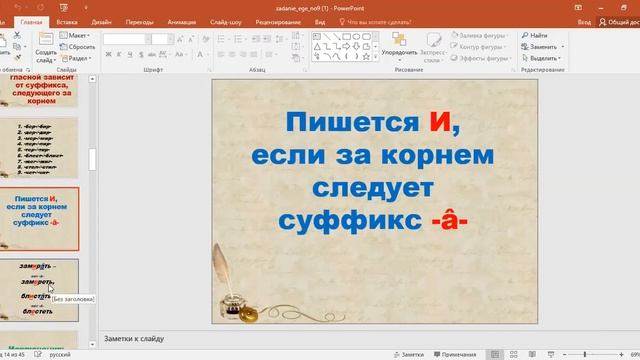Open the Экспресс-стили quick styles gallery
The image size is (640, 360).
pyautogui.click(x=433, y=48)
